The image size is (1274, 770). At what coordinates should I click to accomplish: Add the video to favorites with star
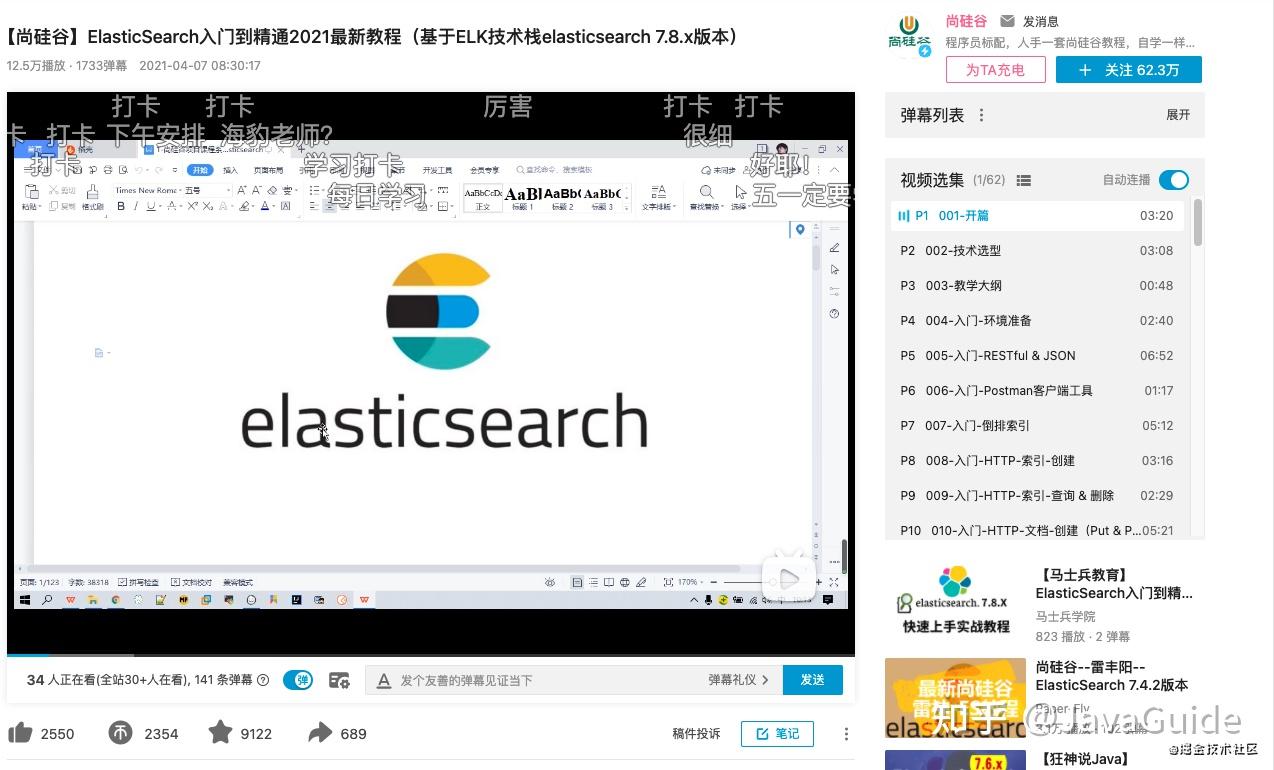[x=220, y=732]
